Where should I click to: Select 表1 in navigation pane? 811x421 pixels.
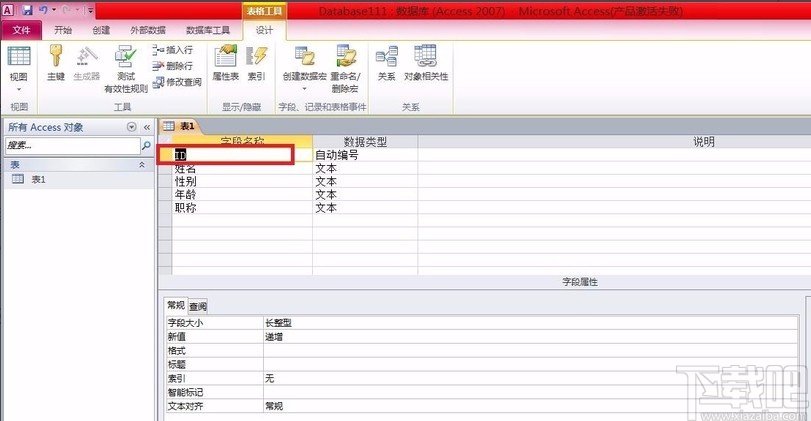pyautogui.click(x=79, y=179)
